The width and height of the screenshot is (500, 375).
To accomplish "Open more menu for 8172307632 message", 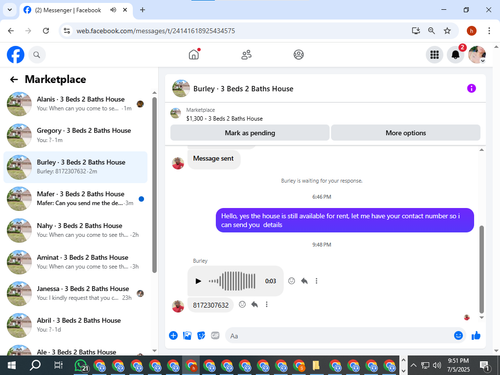I will pos(267,304).
